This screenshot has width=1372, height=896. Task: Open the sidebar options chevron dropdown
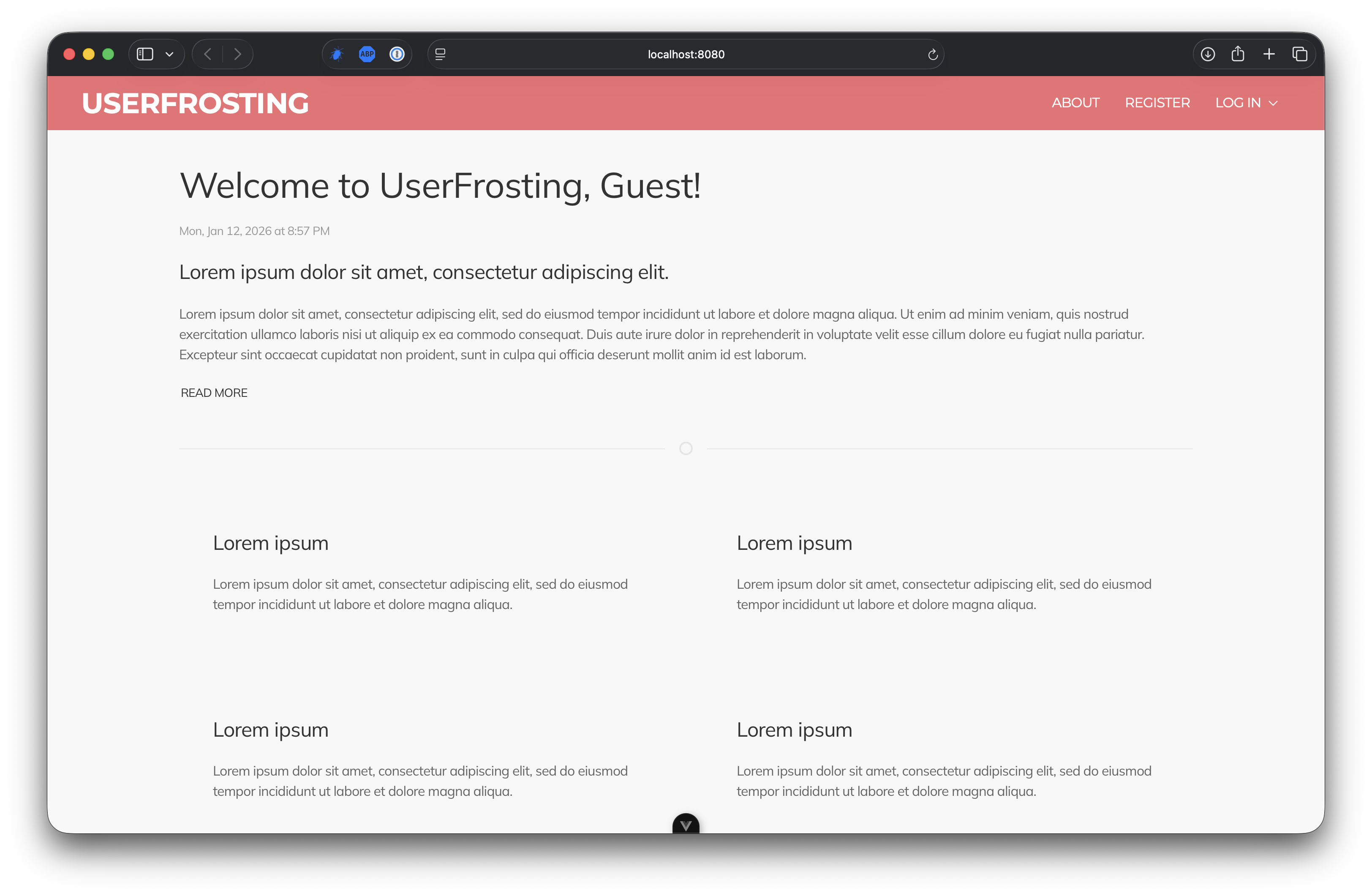click(169, 54)
